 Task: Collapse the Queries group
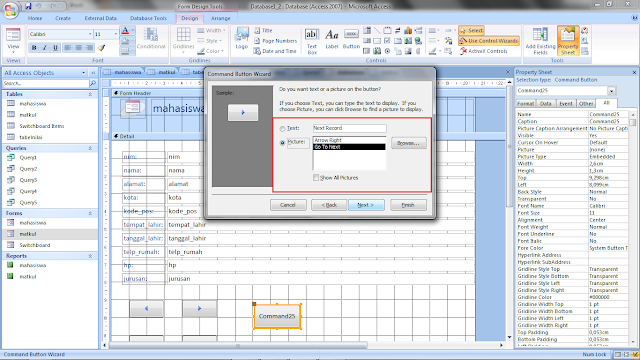click(x=90, y=148)
